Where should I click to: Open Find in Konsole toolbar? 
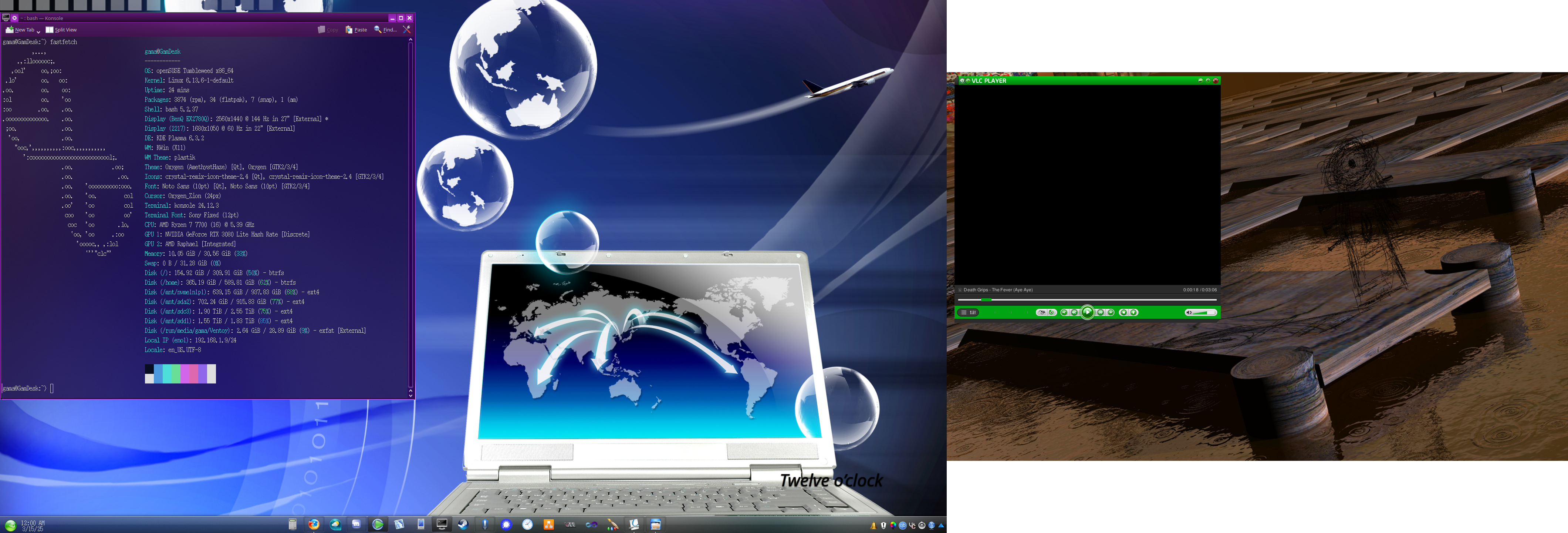point(385,30)
